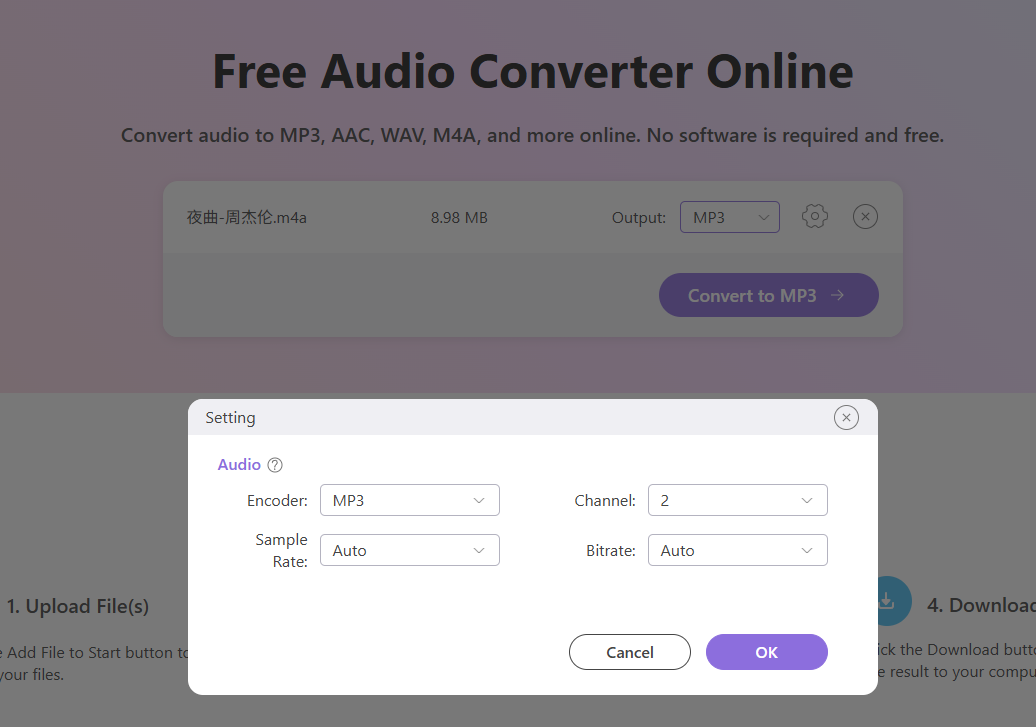Click the Audio section label

[x=239, y=465]
